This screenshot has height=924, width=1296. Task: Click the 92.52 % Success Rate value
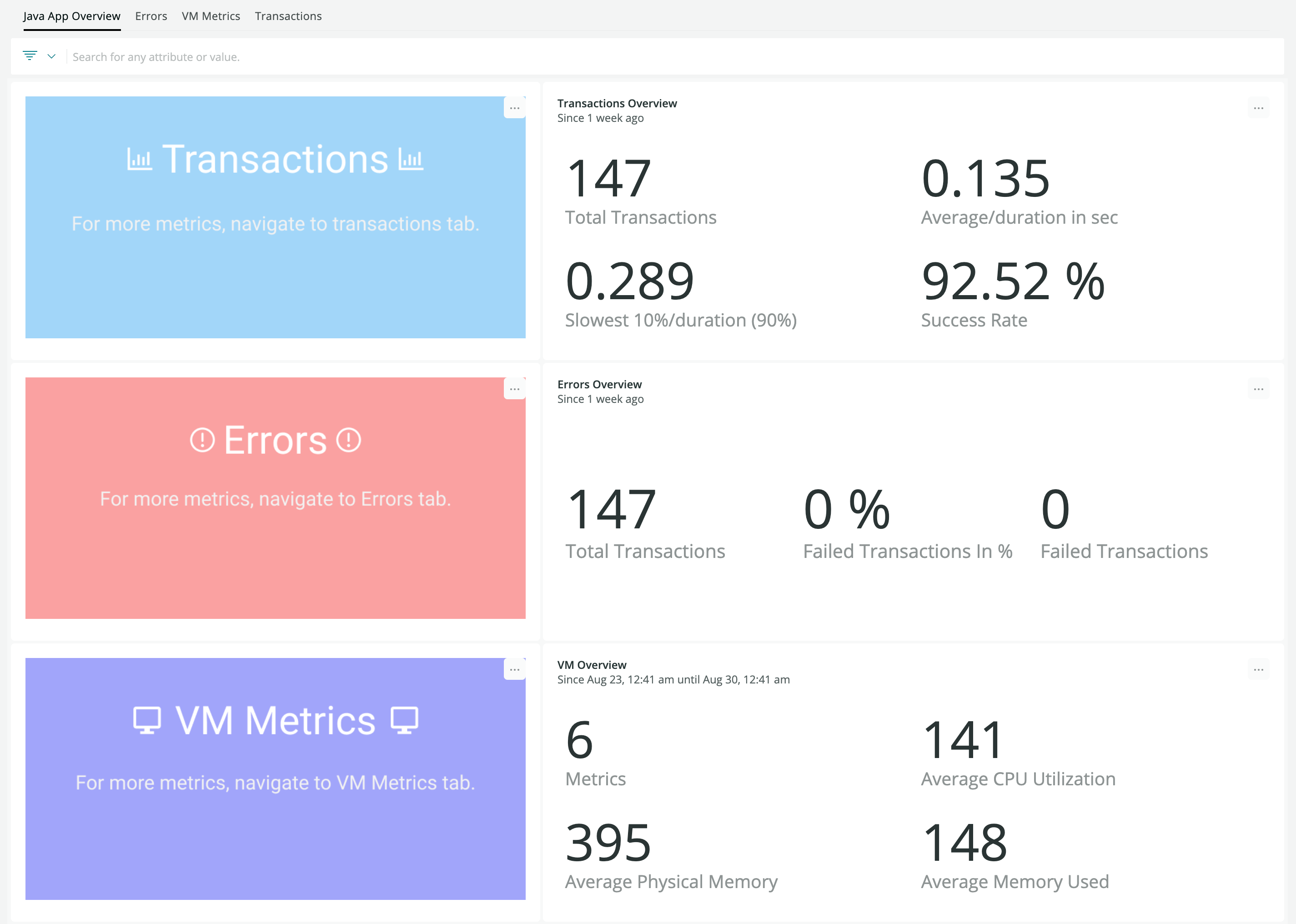[x=1013, y=281]
